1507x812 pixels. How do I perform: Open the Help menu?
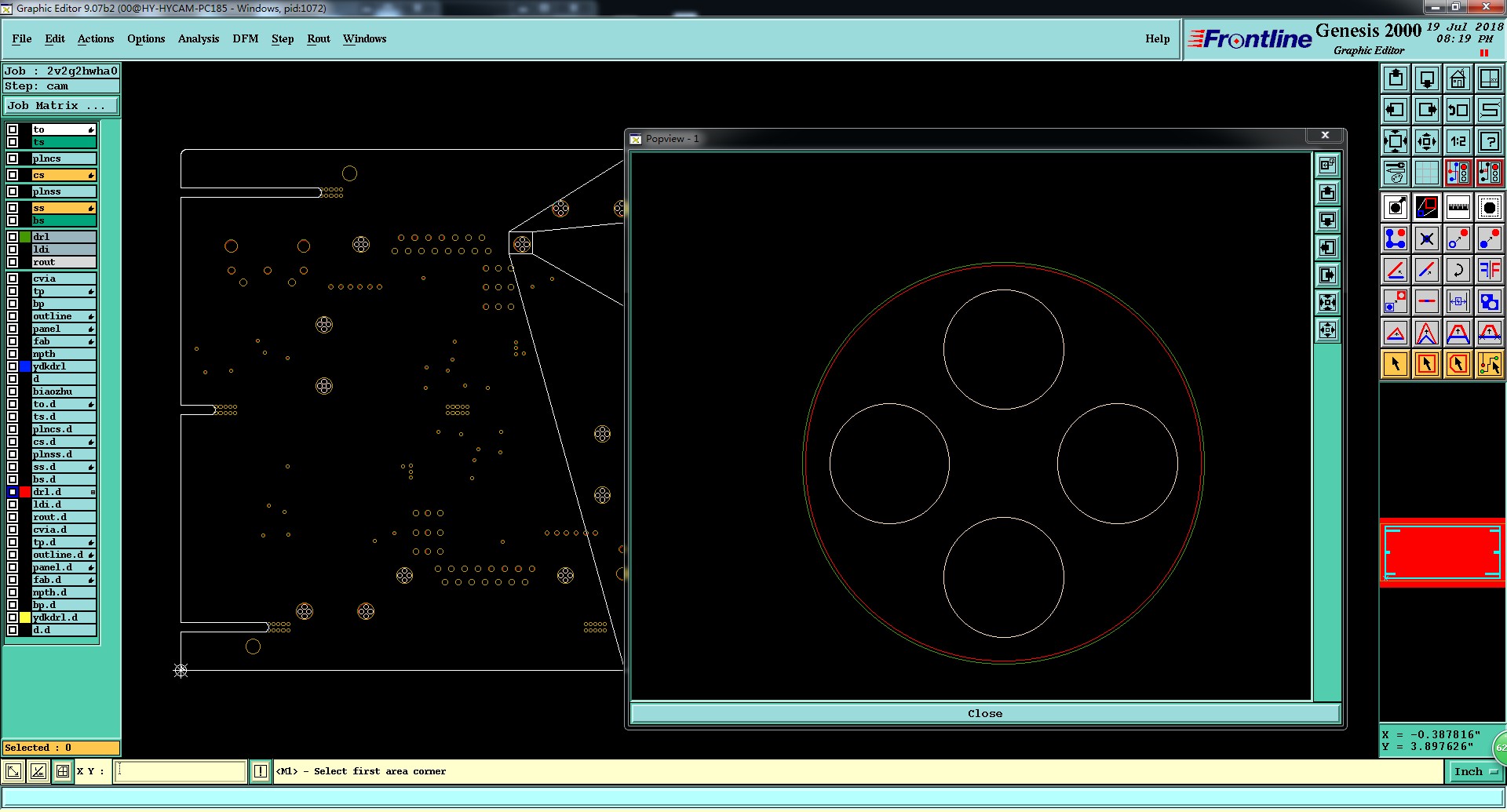click(x=1157, y=38)
